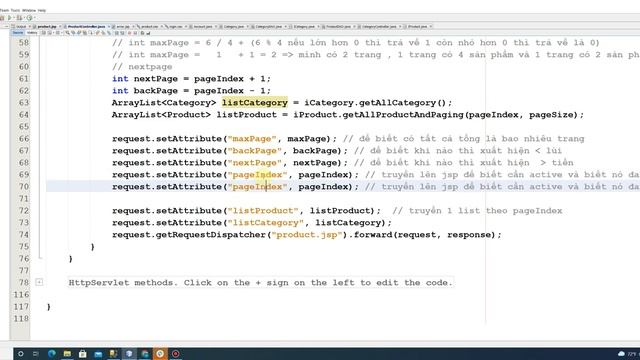Image resolution: width=640 pixels, height=360 pixels.
Task: Click the HttpServlet methods folded code text
Action: coord(261,282)
